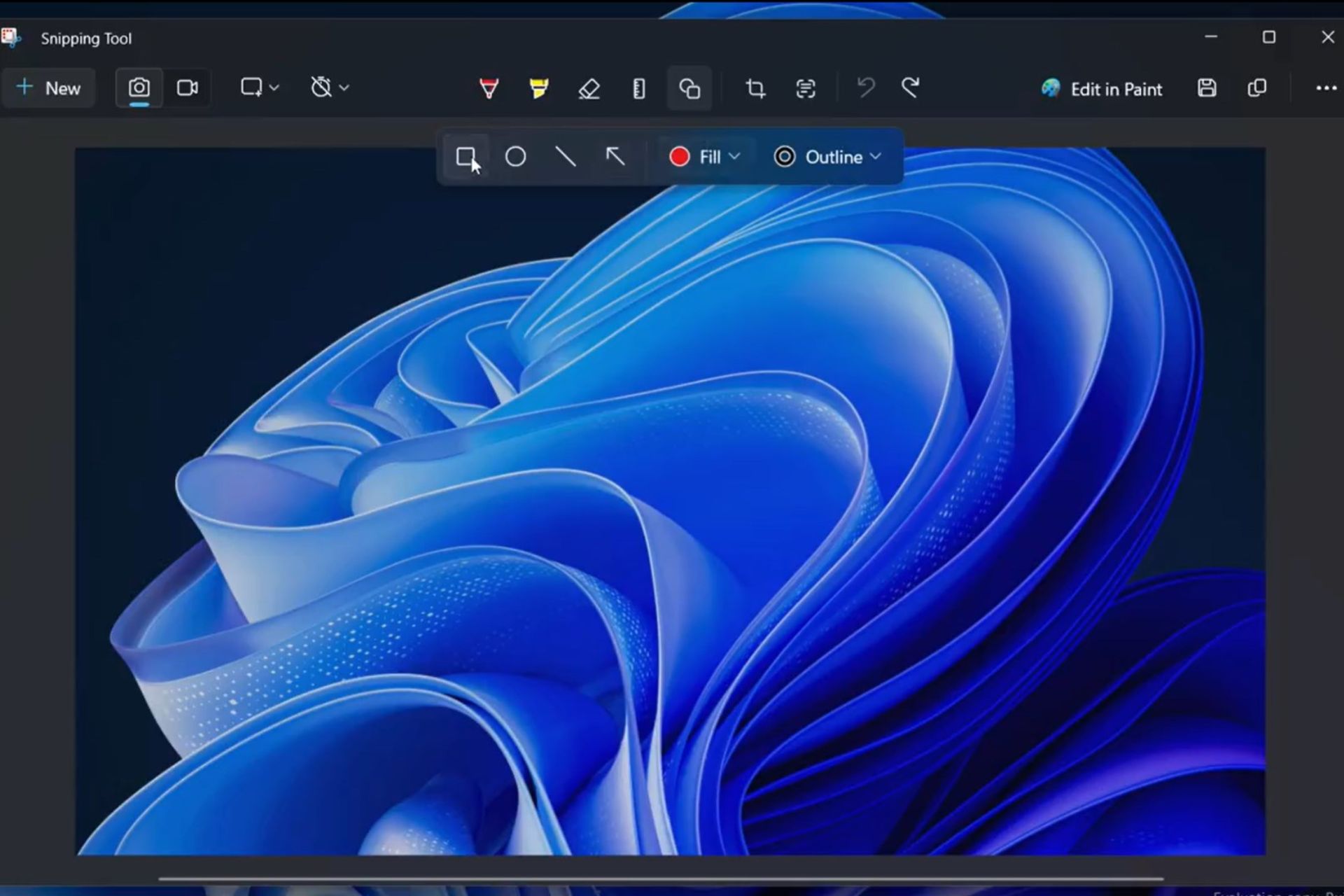Viewport: 1344px width, 896px height.
Task: Open the See more three-dot menu
Action: pos(1326,88)
